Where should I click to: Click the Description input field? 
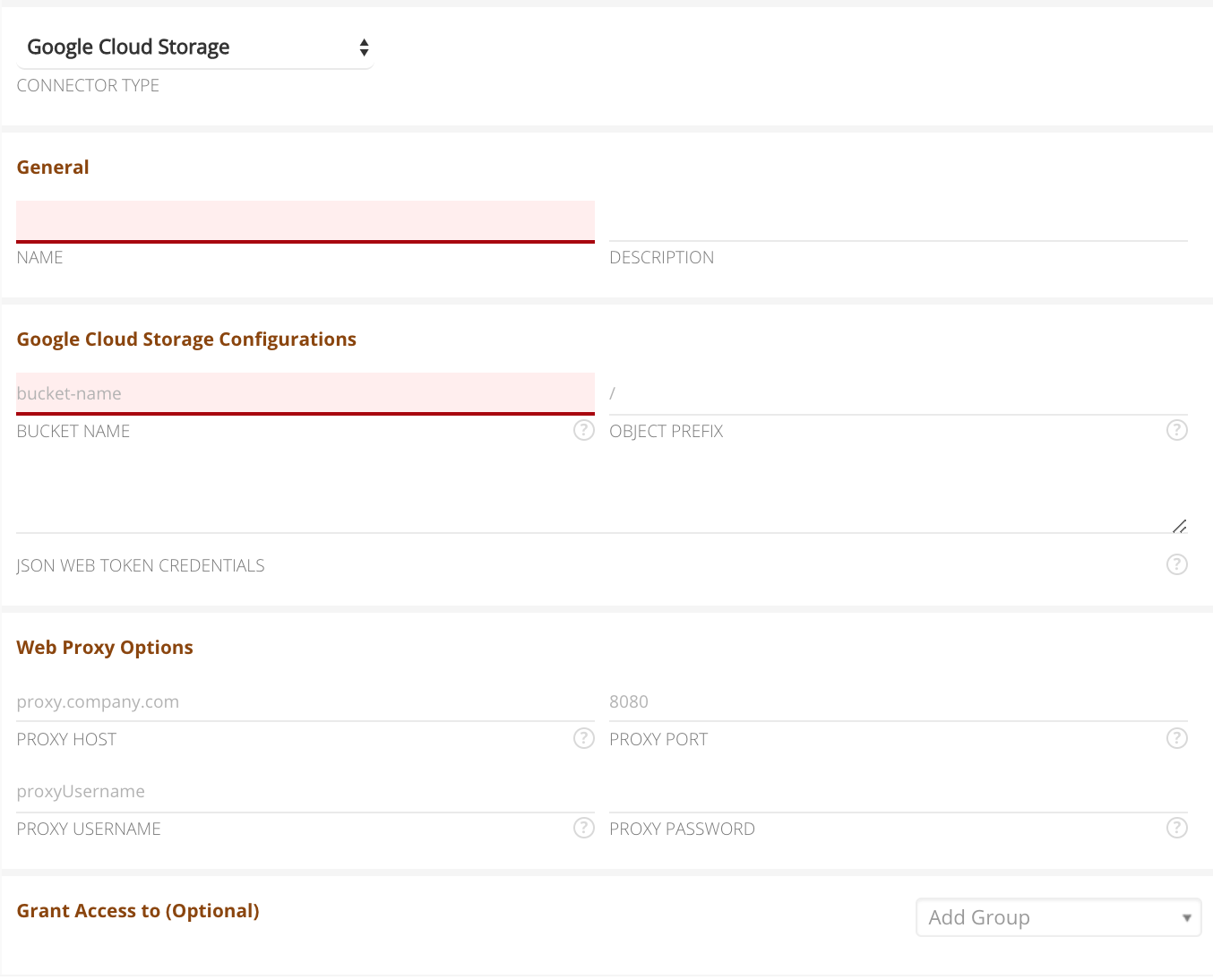(899, 221)
